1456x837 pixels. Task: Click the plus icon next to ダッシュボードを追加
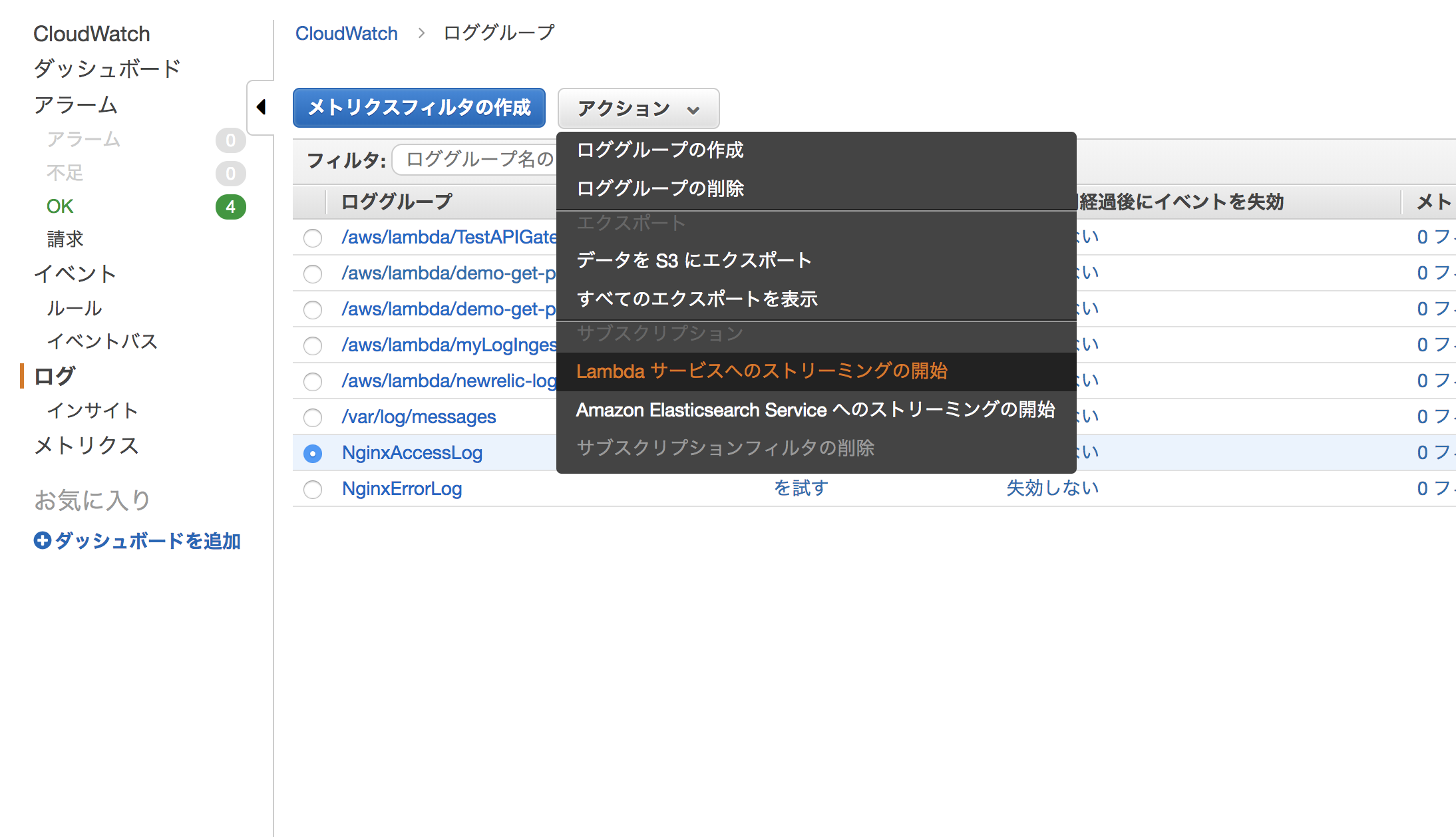[x=42, y=541]
